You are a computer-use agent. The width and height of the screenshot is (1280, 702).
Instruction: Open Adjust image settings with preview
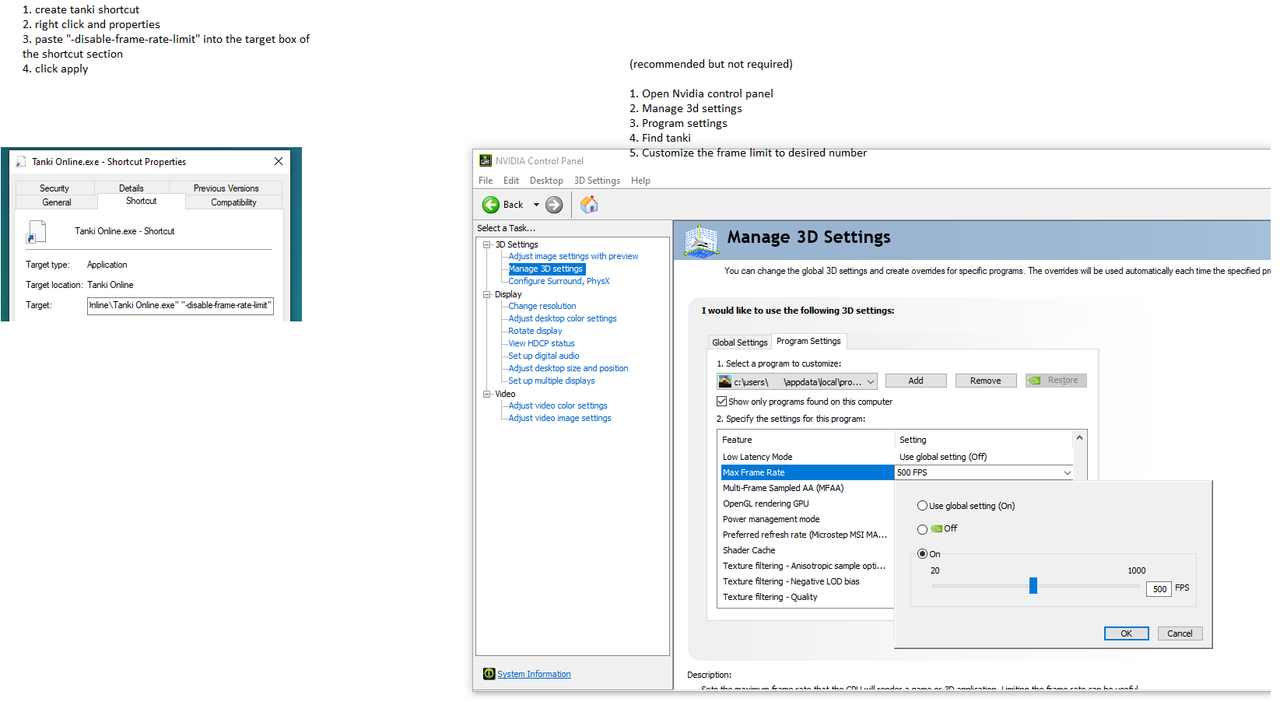pyautogui.click(x=573, y=256)
